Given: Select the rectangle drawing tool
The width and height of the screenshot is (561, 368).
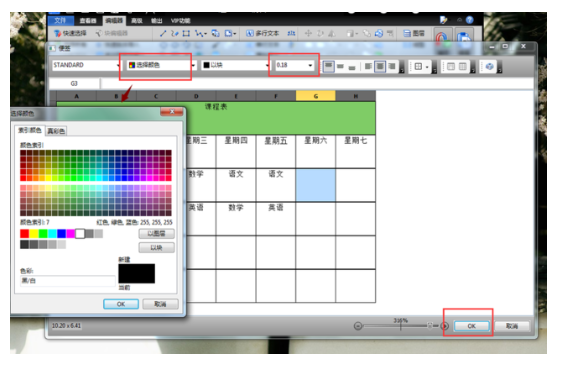Looking at the screenshot, I should click(x=186, y=34).
